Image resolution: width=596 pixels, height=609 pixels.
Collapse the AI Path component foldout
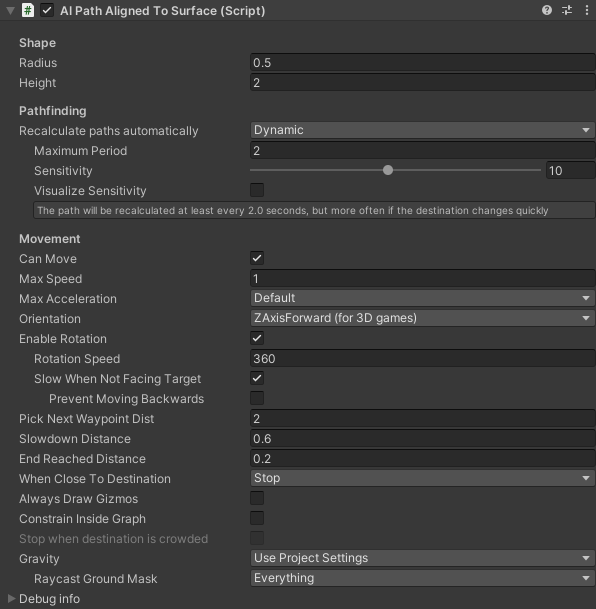tap(10, 10)
